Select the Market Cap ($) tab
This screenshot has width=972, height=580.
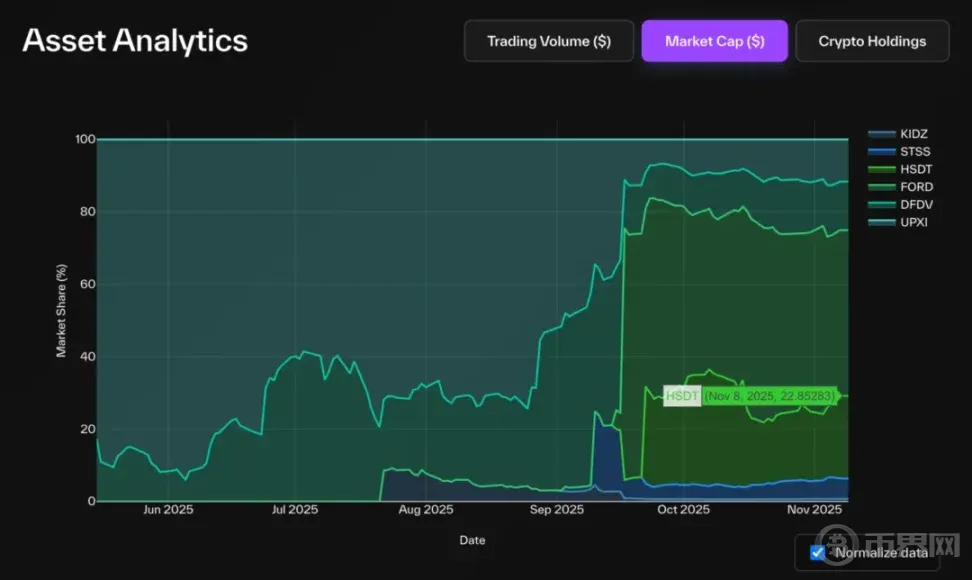tap(715, 41)
